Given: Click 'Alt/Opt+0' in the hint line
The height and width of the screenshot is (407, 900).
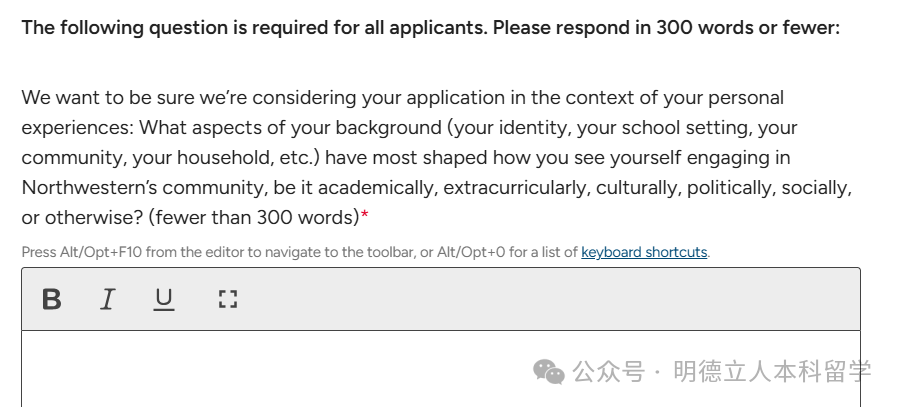Looking at the screenshot, I should 471,252.
